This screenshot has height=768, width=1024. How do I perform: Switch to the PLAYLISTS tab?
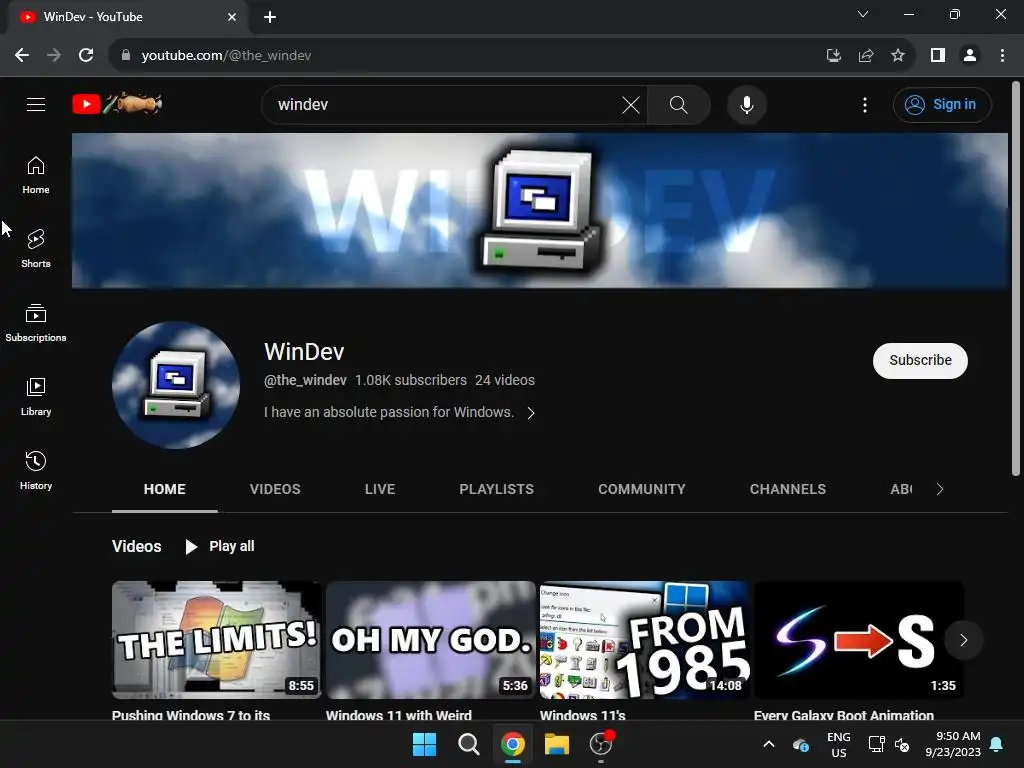pos(496,489)
